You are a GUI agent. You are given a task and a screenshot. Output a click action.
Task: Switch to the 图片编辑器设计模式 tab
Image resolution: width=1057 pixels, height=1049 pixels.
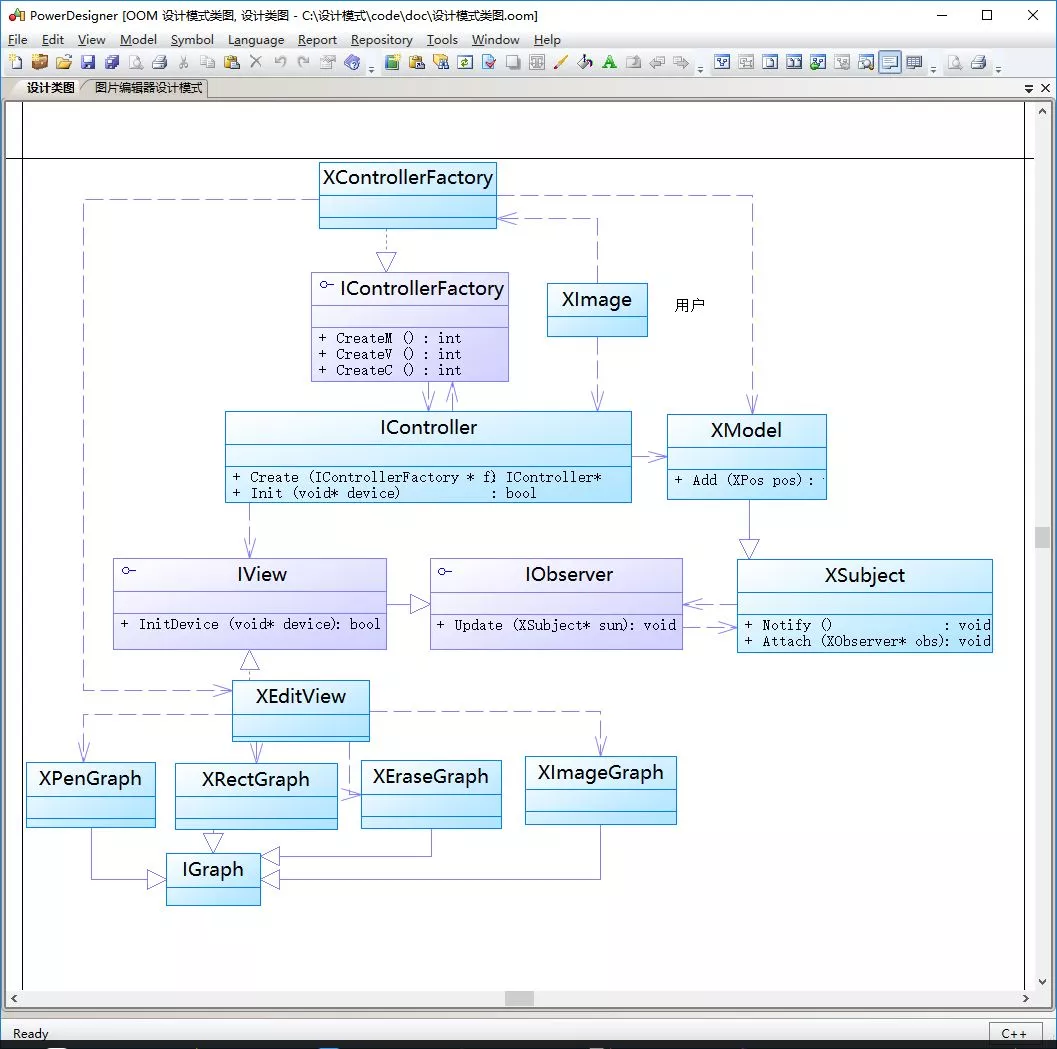point(148,88)
